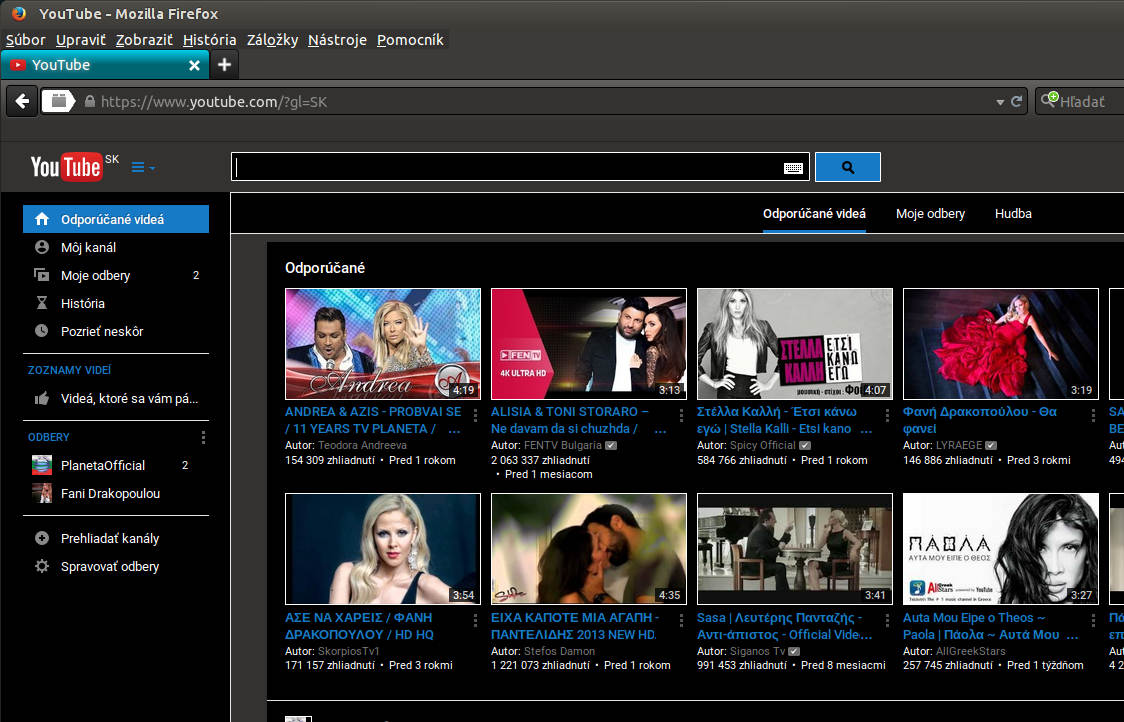The height and width of the screenshot is (722, 1124).
Task: Click the clock Pozrieť neskôr icon
Action: [x=42, y=331]
